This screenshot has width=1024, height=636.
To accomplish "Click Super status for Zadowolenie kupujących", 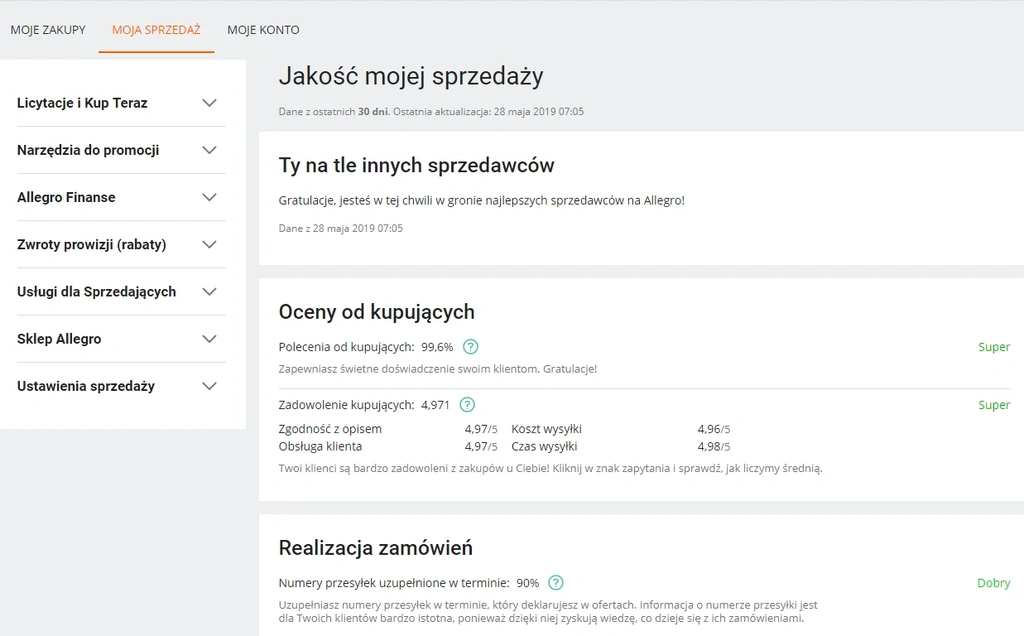I will pos(994,405).
